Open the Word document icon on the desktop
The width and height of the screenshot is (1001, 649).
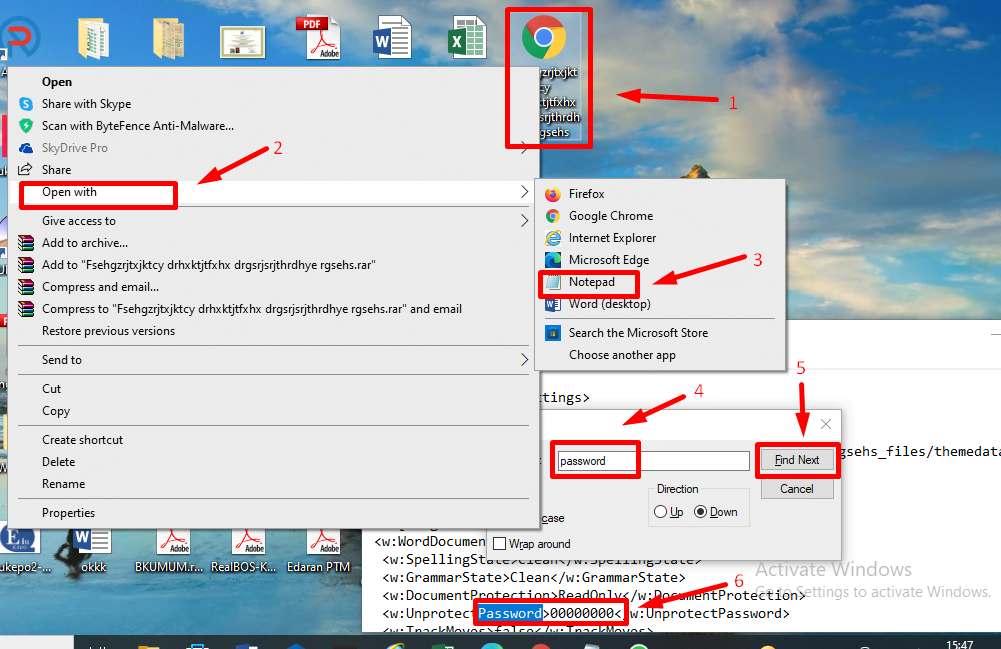click(x=391, y=36)
